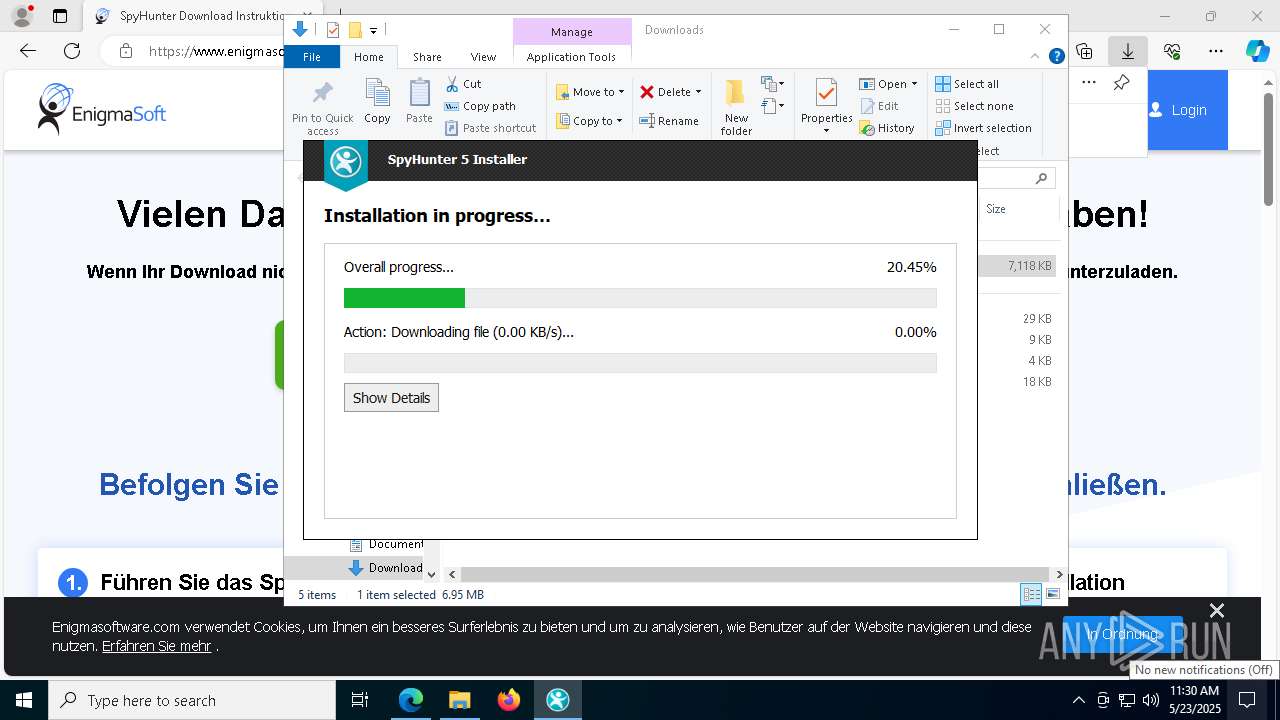Click Select all in ribbon
1280x720 pixels.
[967, 84]
